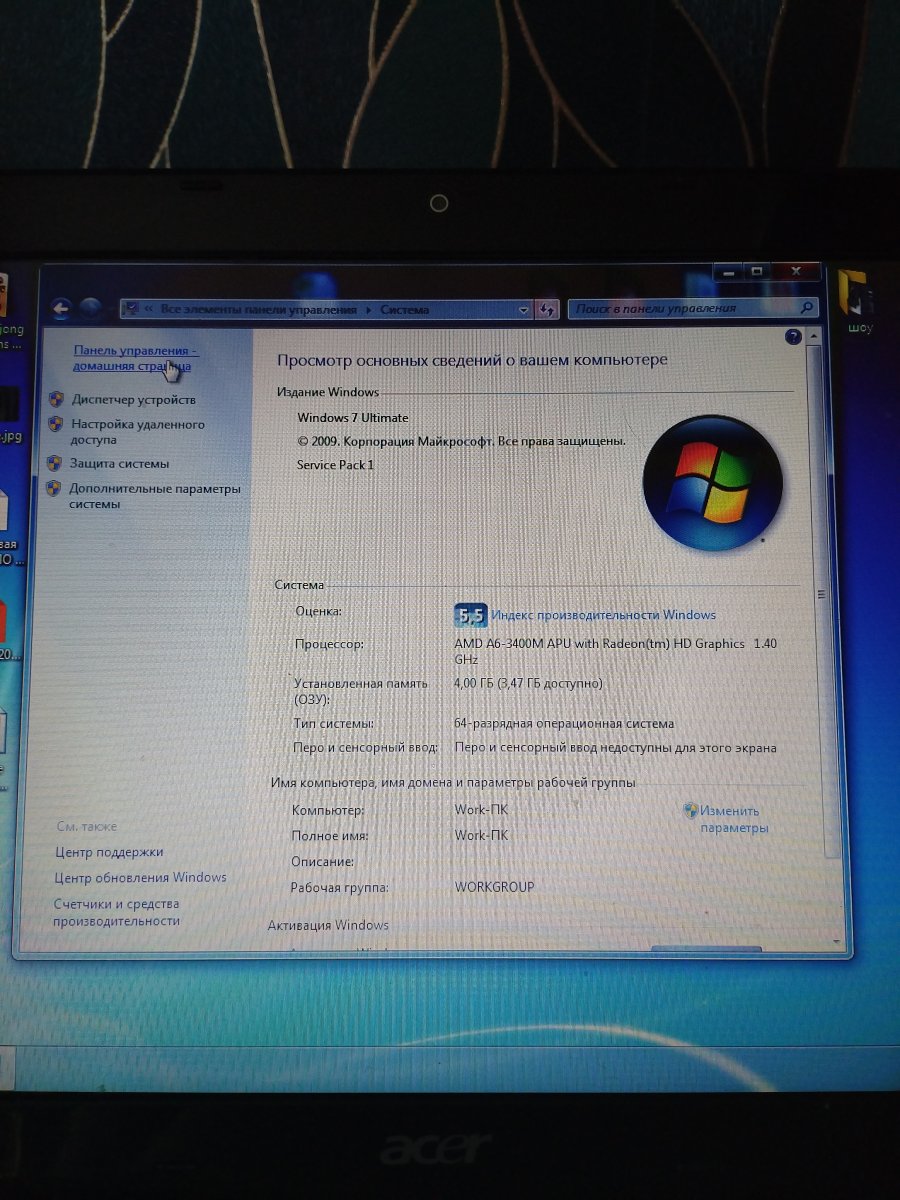Select the Система breadcrumb in address bar
Image resolution: width=900 pixels, height=1200 pixels.
[x=404, y=310]
